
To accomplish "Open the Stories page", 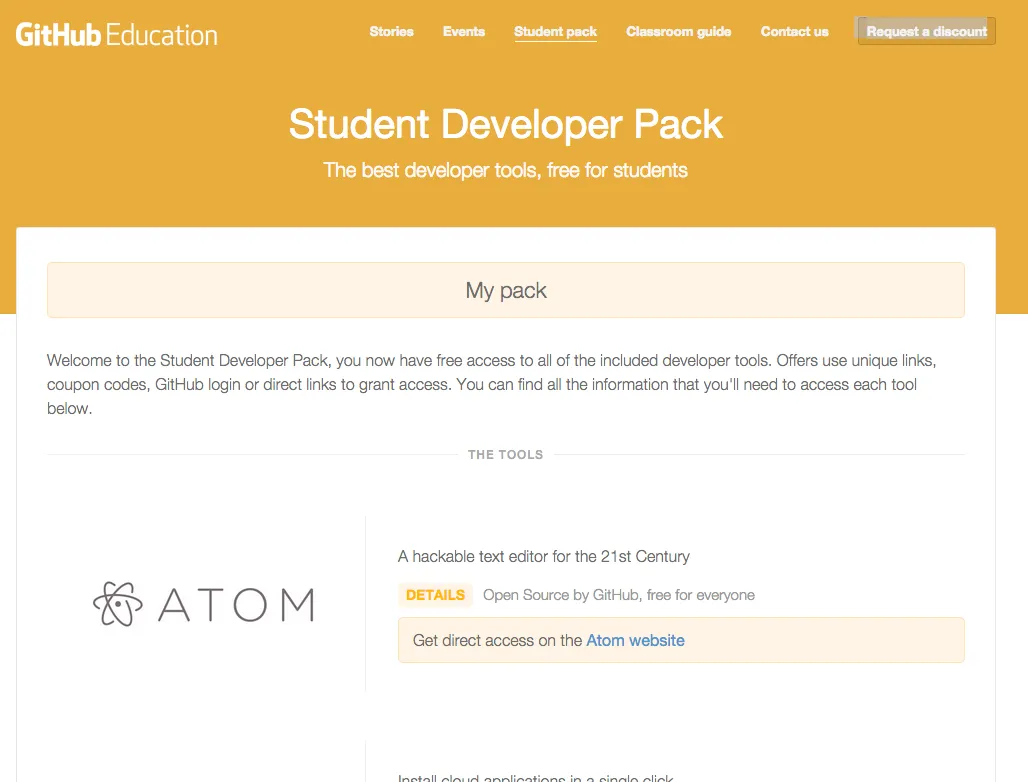I will tap(391, 31).
